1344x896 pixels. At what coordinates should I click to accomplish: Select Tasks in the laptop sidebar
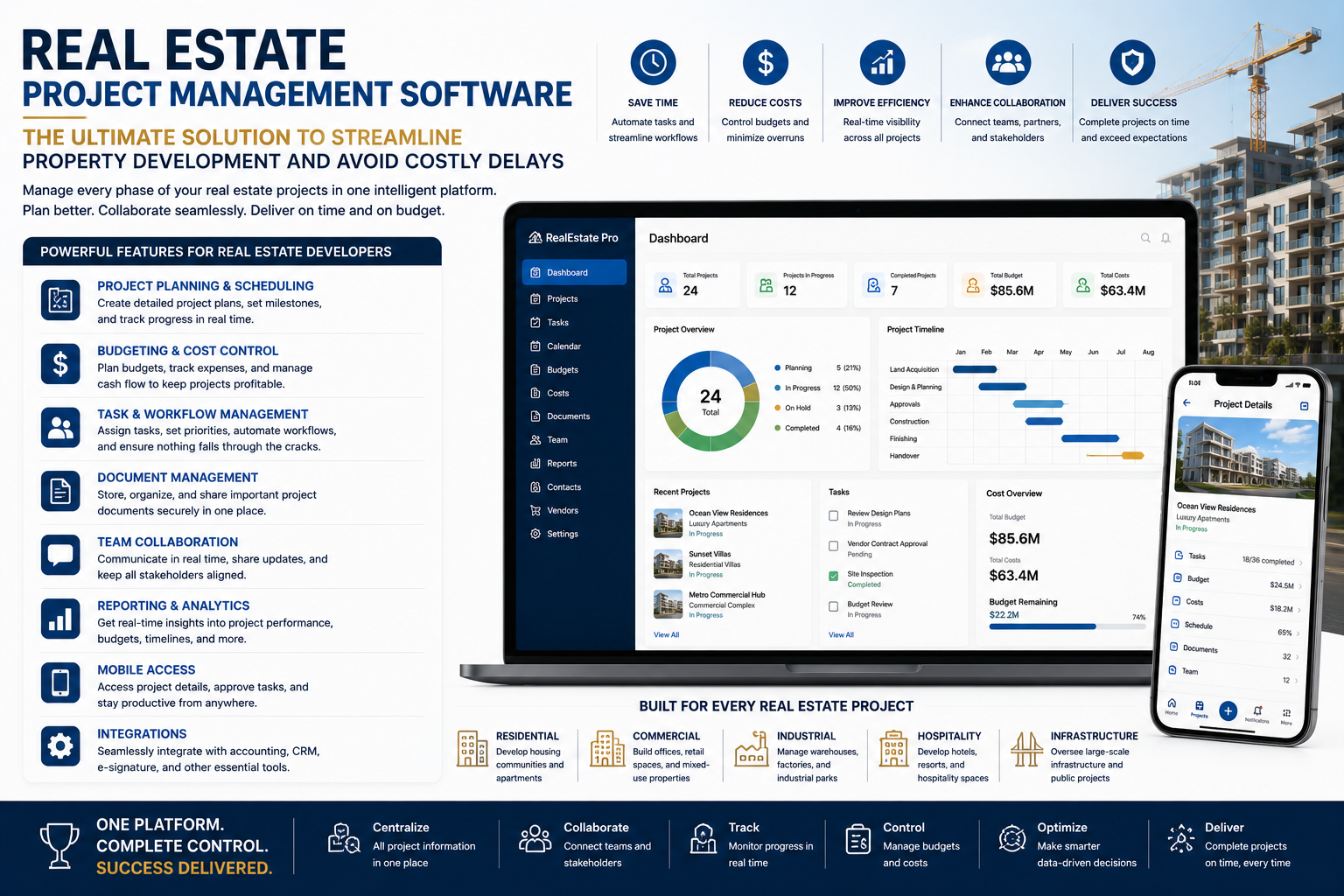click(549, 323)
